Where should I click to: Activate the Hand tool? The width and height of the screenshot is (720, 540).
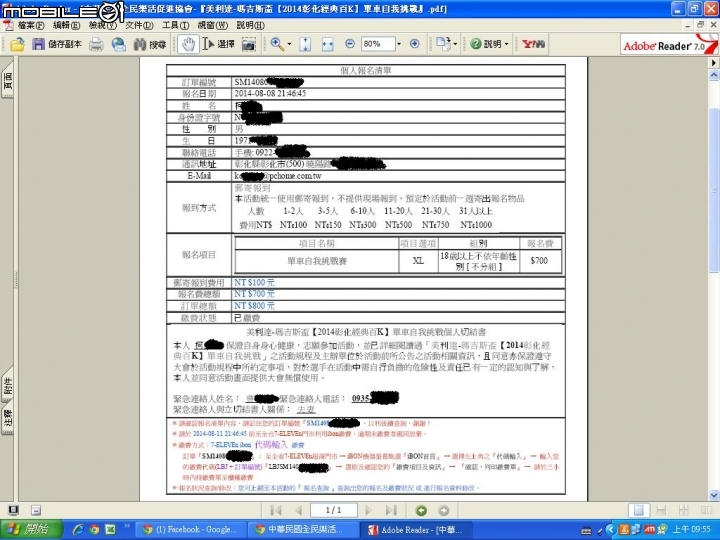click(x=188, y=44)
